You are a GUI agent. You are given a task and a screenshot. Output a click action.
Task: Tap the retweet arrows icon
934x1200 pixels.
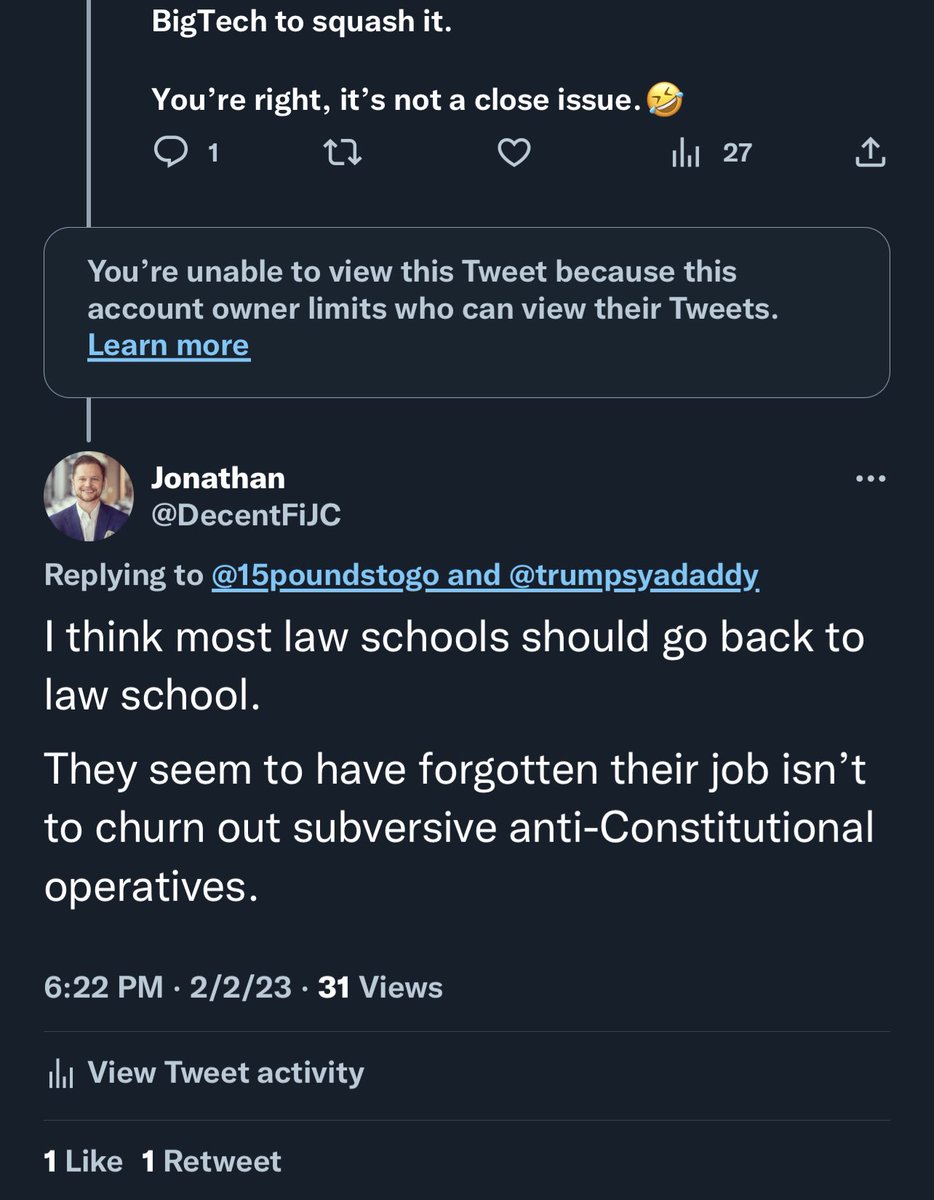343,153
